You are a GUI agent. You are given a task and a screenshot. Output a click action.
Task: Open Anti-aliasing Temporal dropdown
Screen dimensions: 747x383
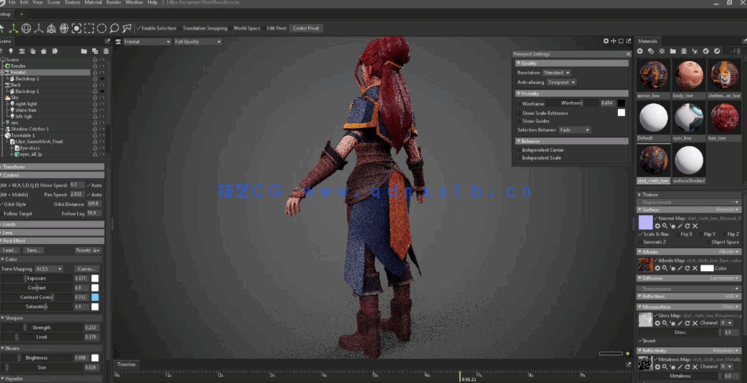coord(562,82)
